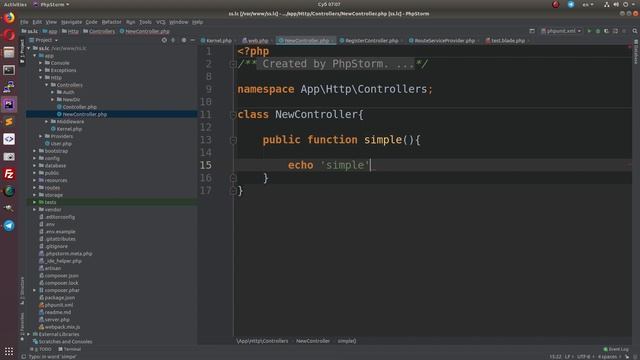The height and width of the screenshot is (360, 640).
Task: Open the Files manager dock icon
Action: pyautogui.click(x=9, y=53)
